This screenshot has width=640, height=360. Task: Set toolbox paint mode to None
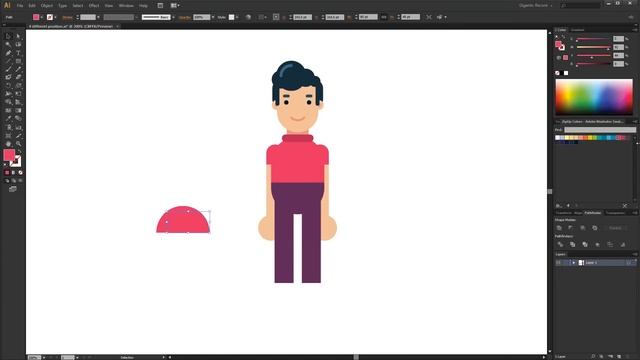coord(20,173)
